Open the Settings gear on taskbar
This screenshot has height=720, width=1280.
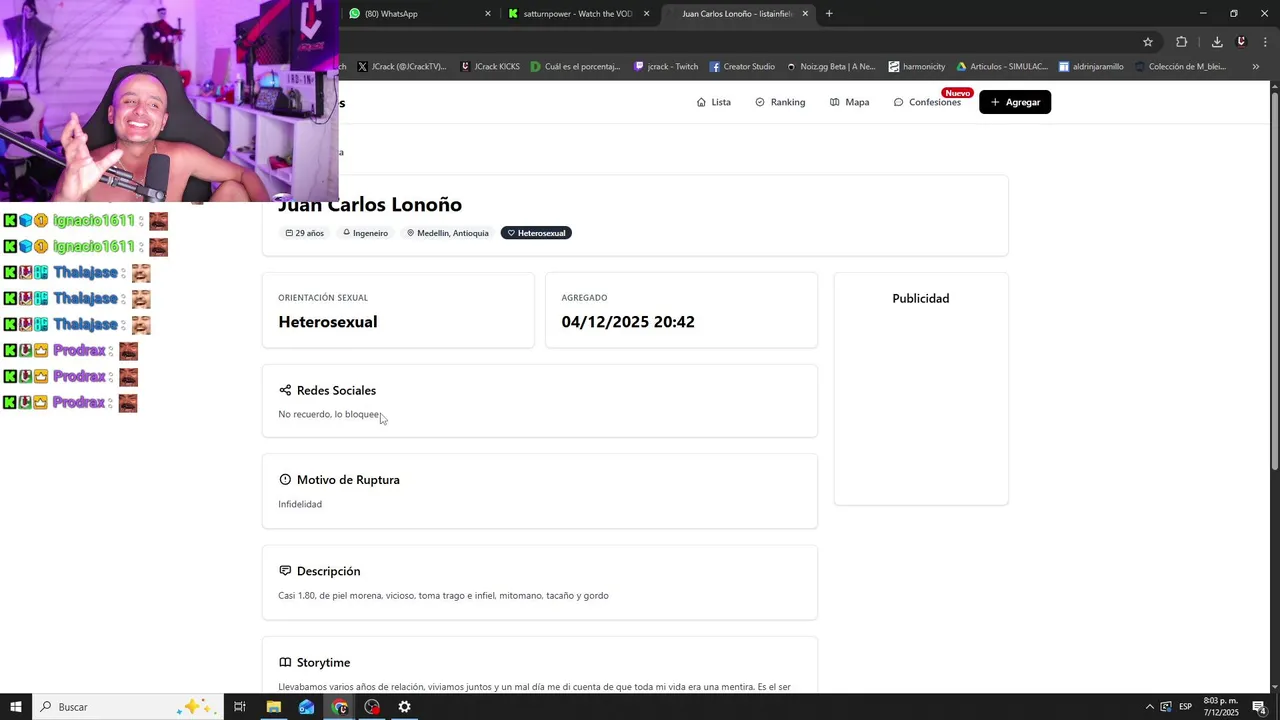point(404,707)
